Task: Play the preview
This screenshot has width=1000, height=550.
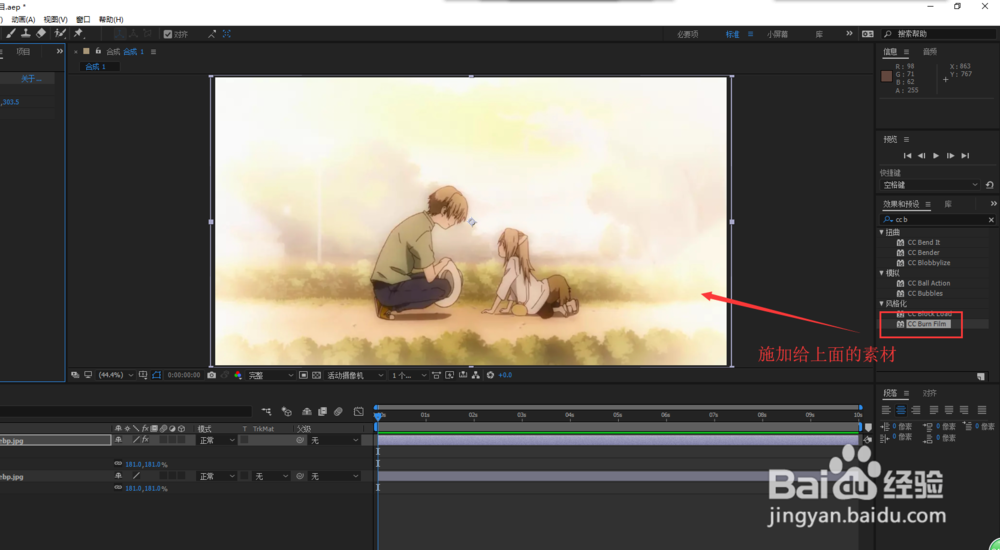Action: [x=936, y=156]
